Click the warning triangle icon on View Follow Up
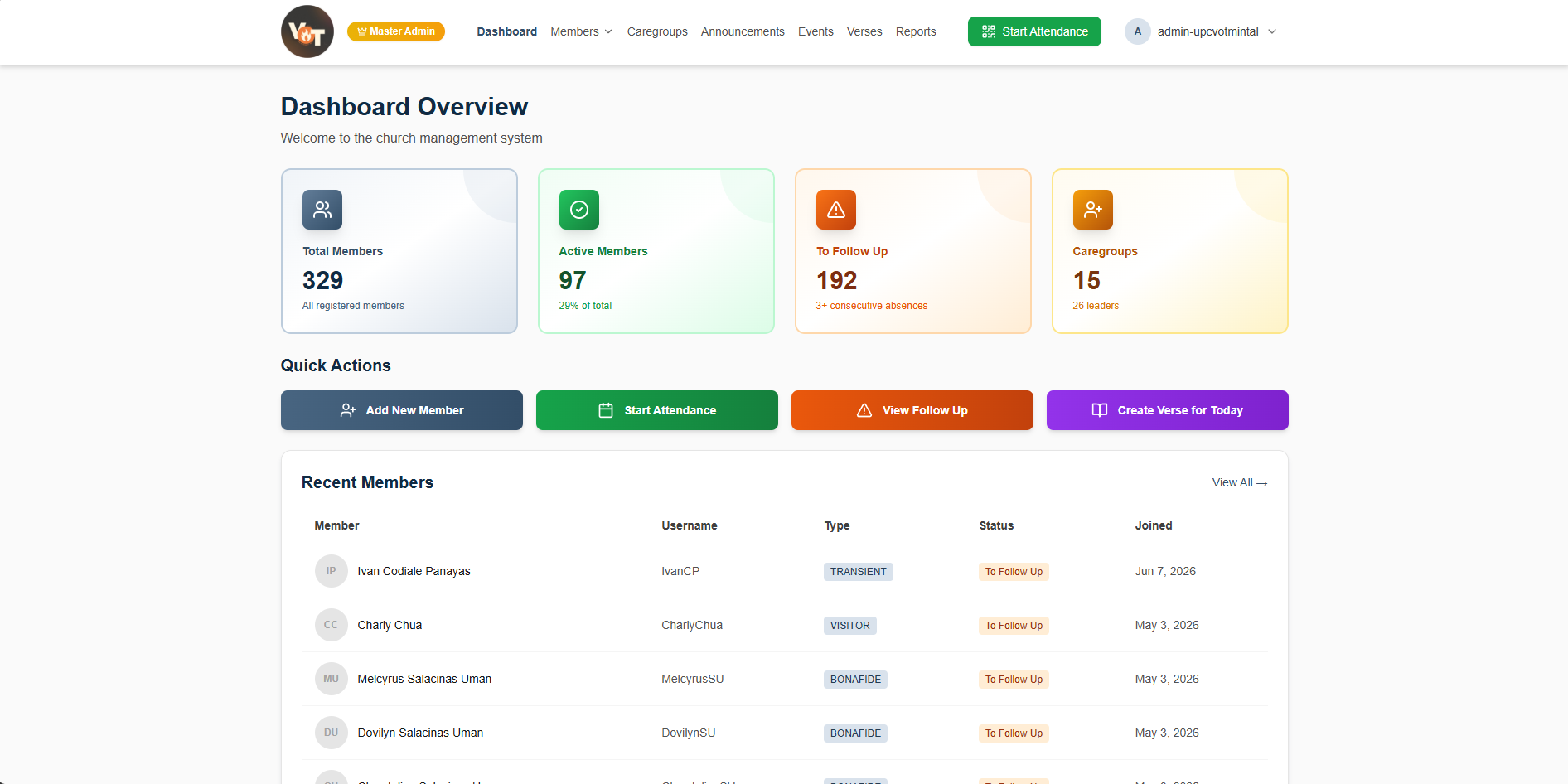The image size is (1568, 784). [864, 410]
